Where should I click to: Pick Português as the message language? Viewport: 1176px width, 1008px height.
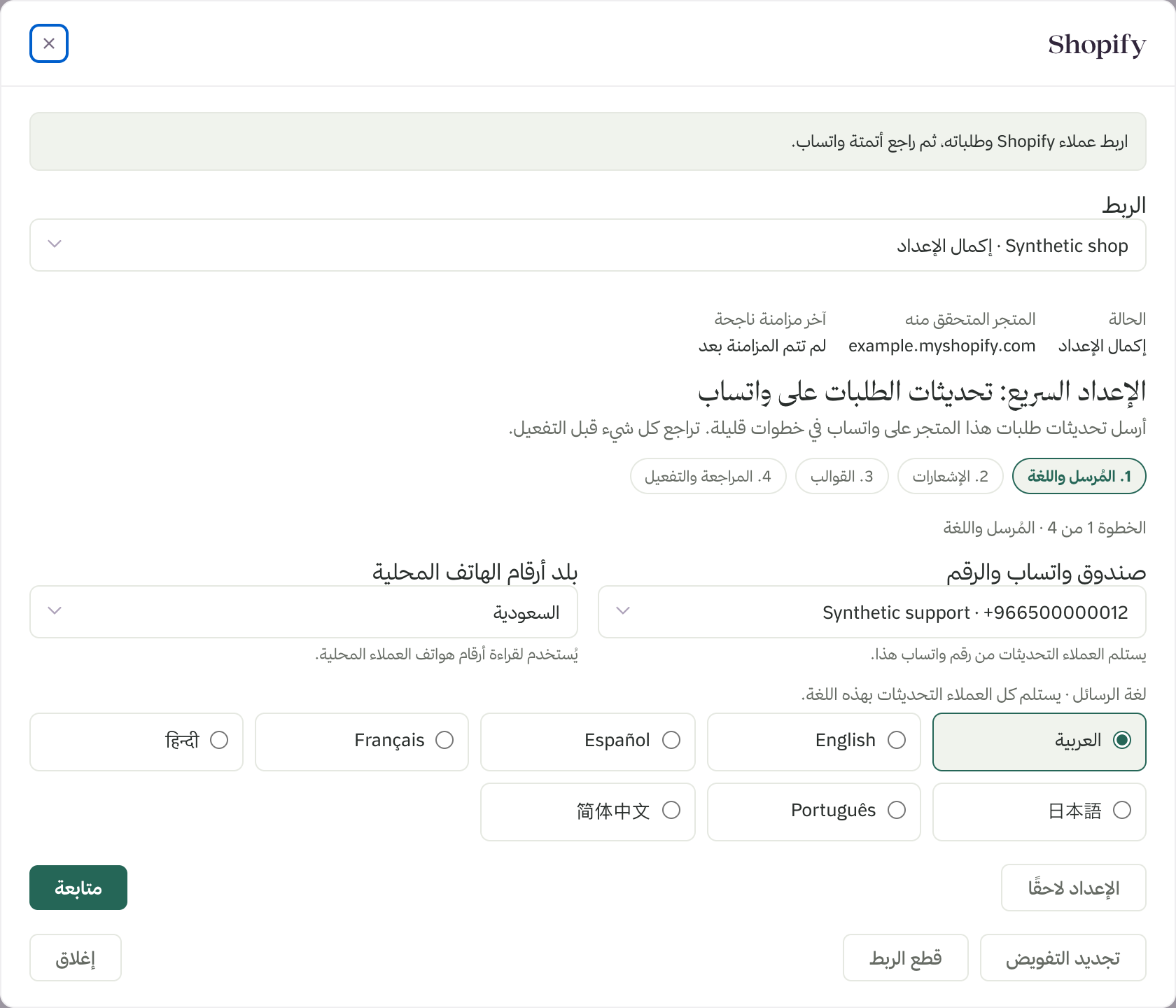tap(813, 811)
